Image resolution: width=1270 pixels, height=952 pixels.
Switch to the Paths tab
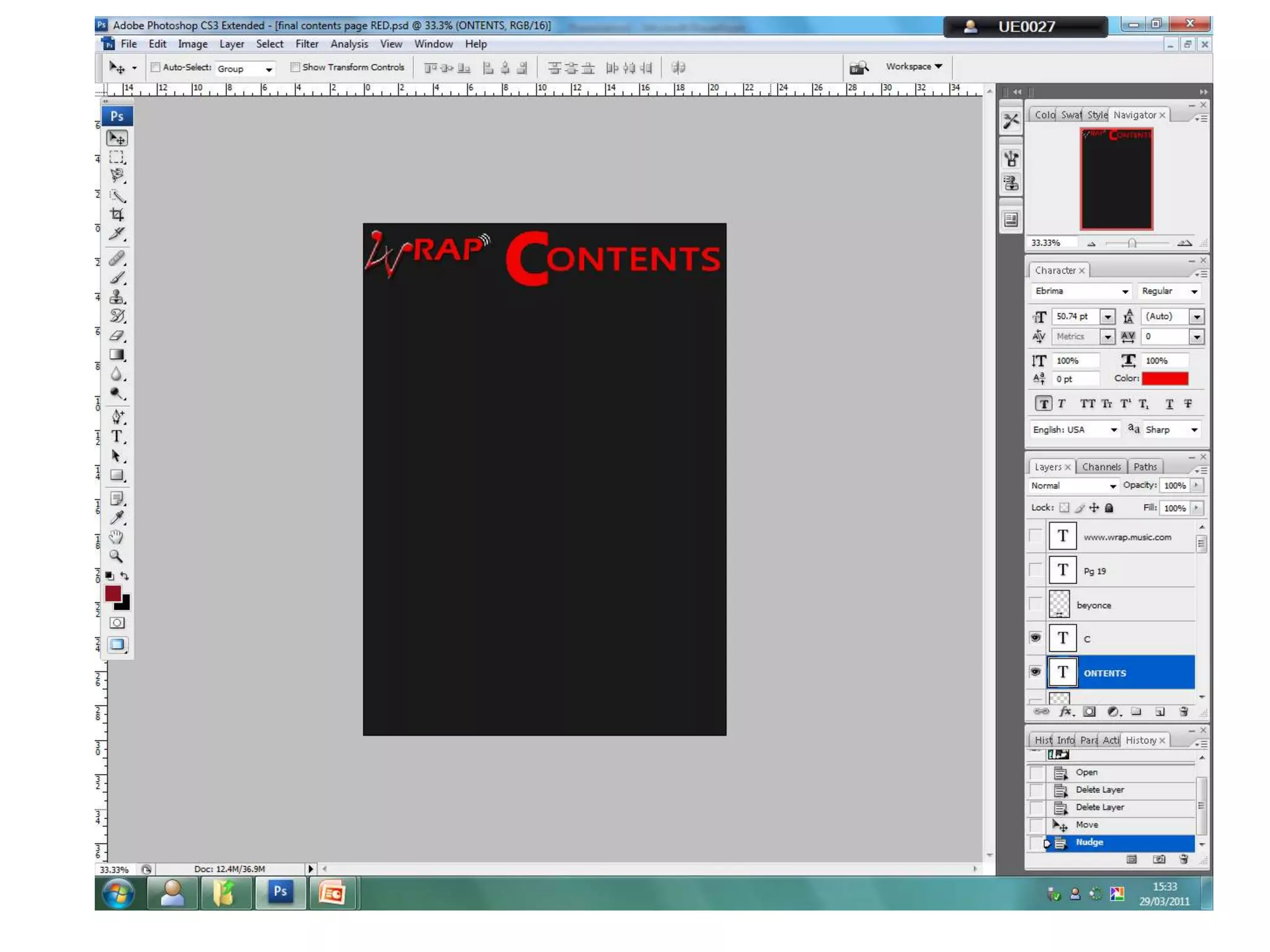(x=1145, y=467)
